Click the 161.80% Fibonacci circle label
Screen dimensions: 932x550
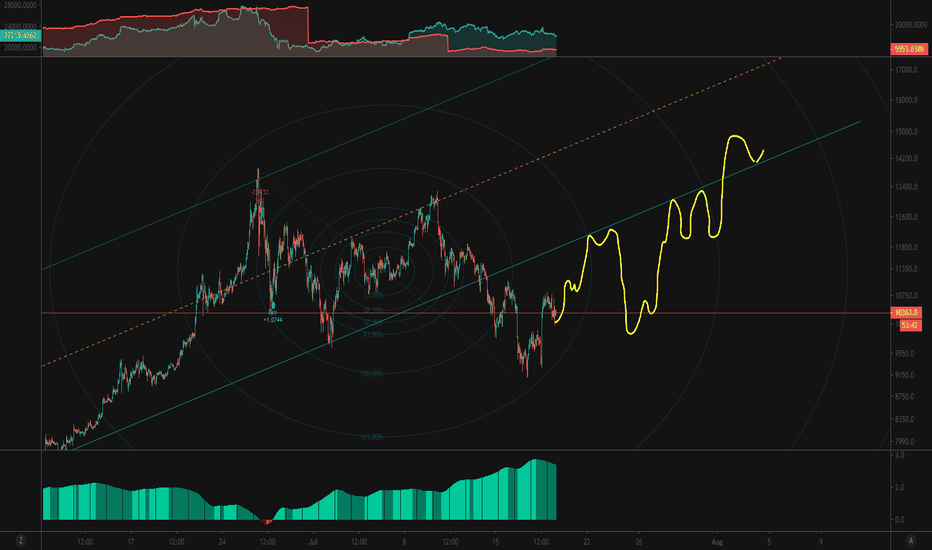click(x=371, y=437)
